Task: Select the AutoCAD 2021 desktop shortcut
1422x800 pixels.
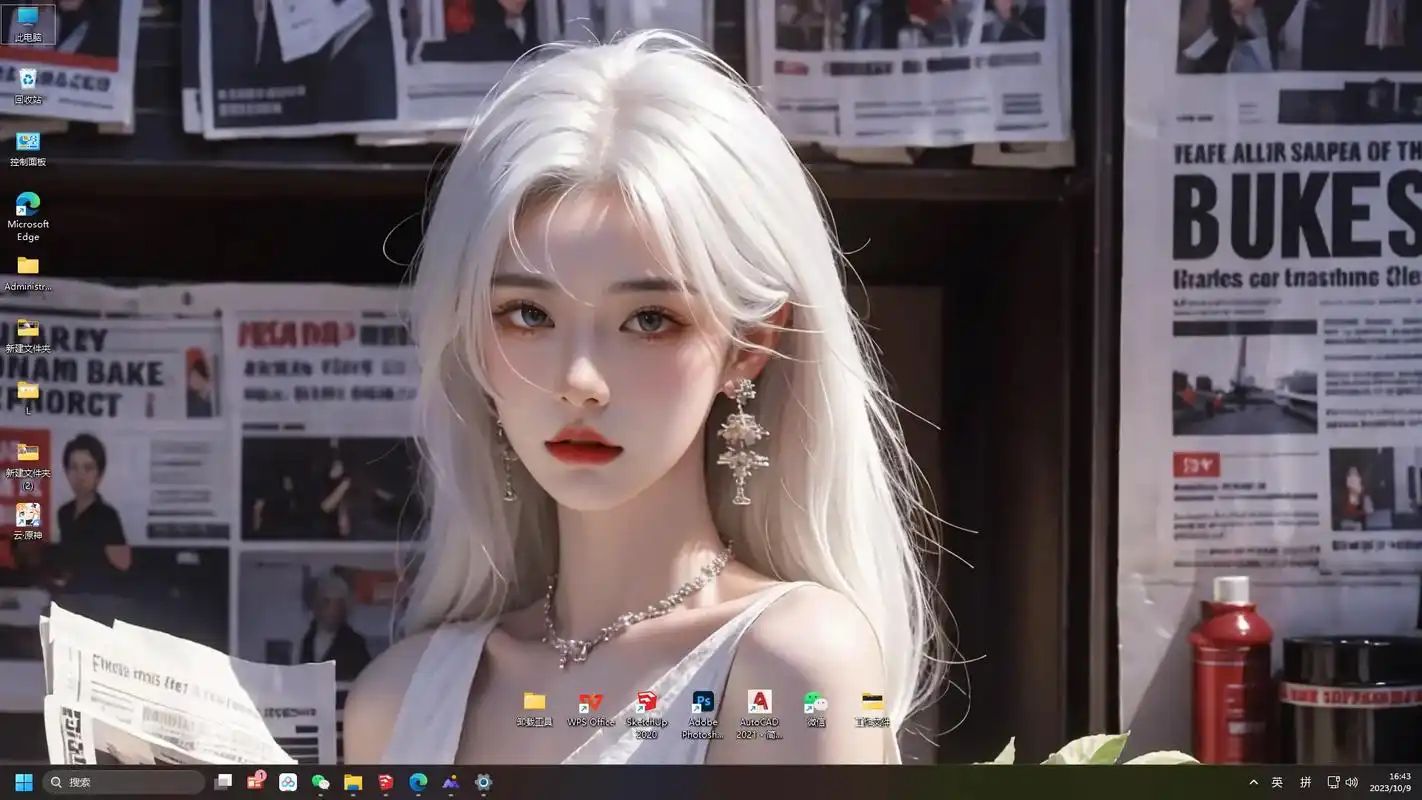Action: (759, 703)
